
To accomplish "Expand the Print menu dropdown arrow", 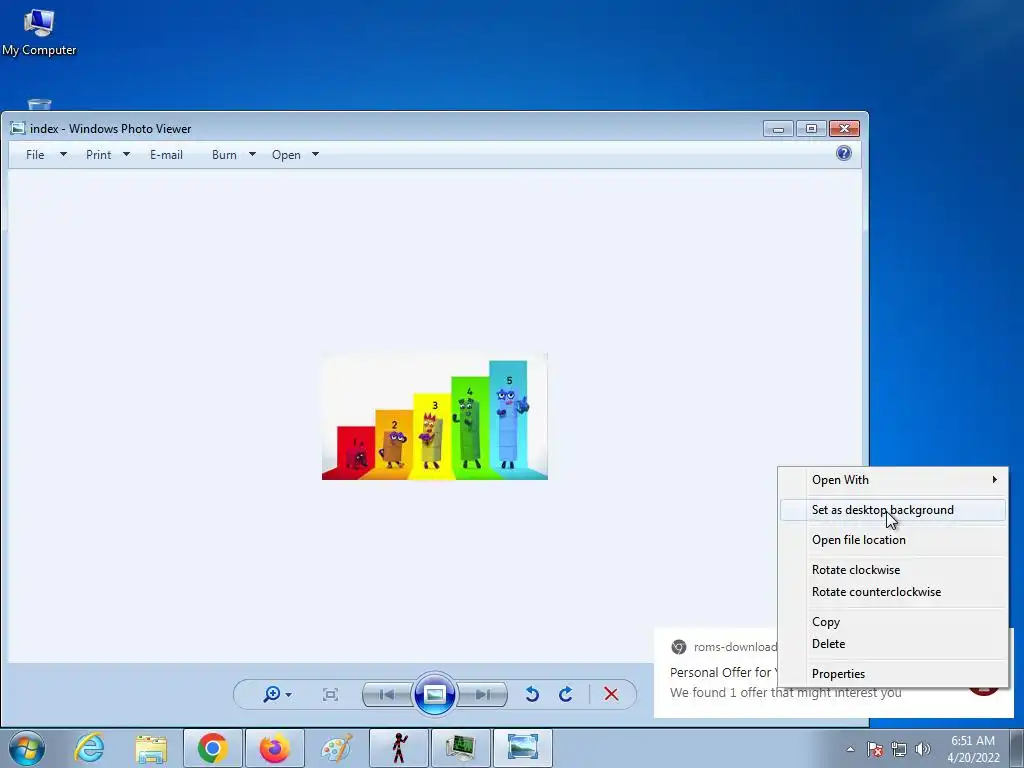I will click(127, 155).
